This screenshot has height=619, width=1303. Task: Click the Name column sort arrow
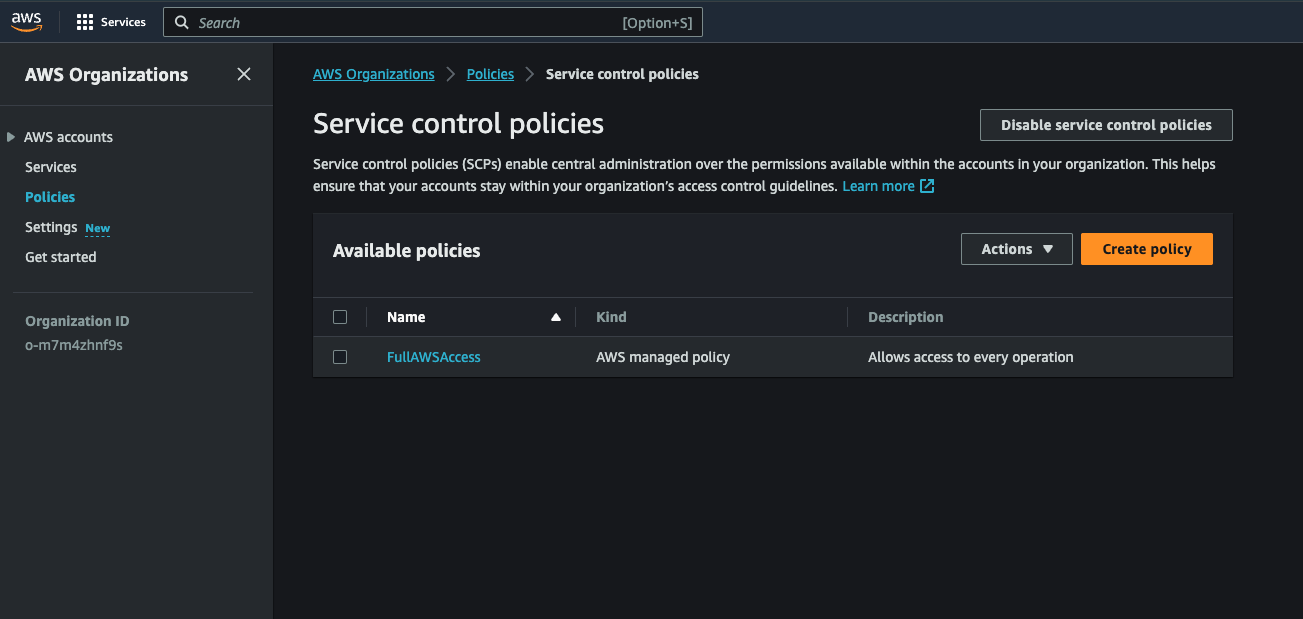pyautogui.click(x=556, y=317)
